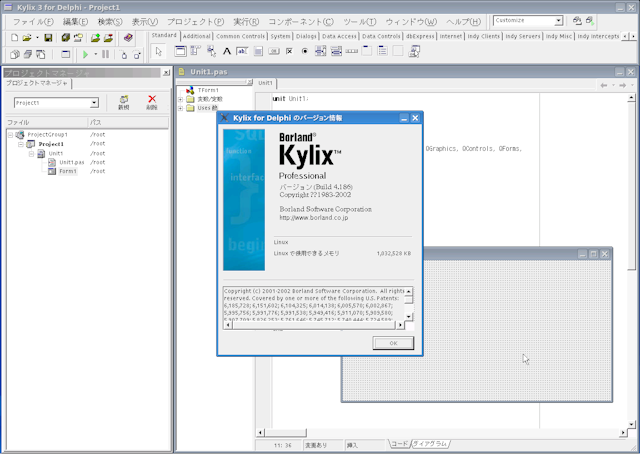The height and width of the screenshot is (454, 640).
Task: Click OK in the About dialog
Action: click(392, 342)
